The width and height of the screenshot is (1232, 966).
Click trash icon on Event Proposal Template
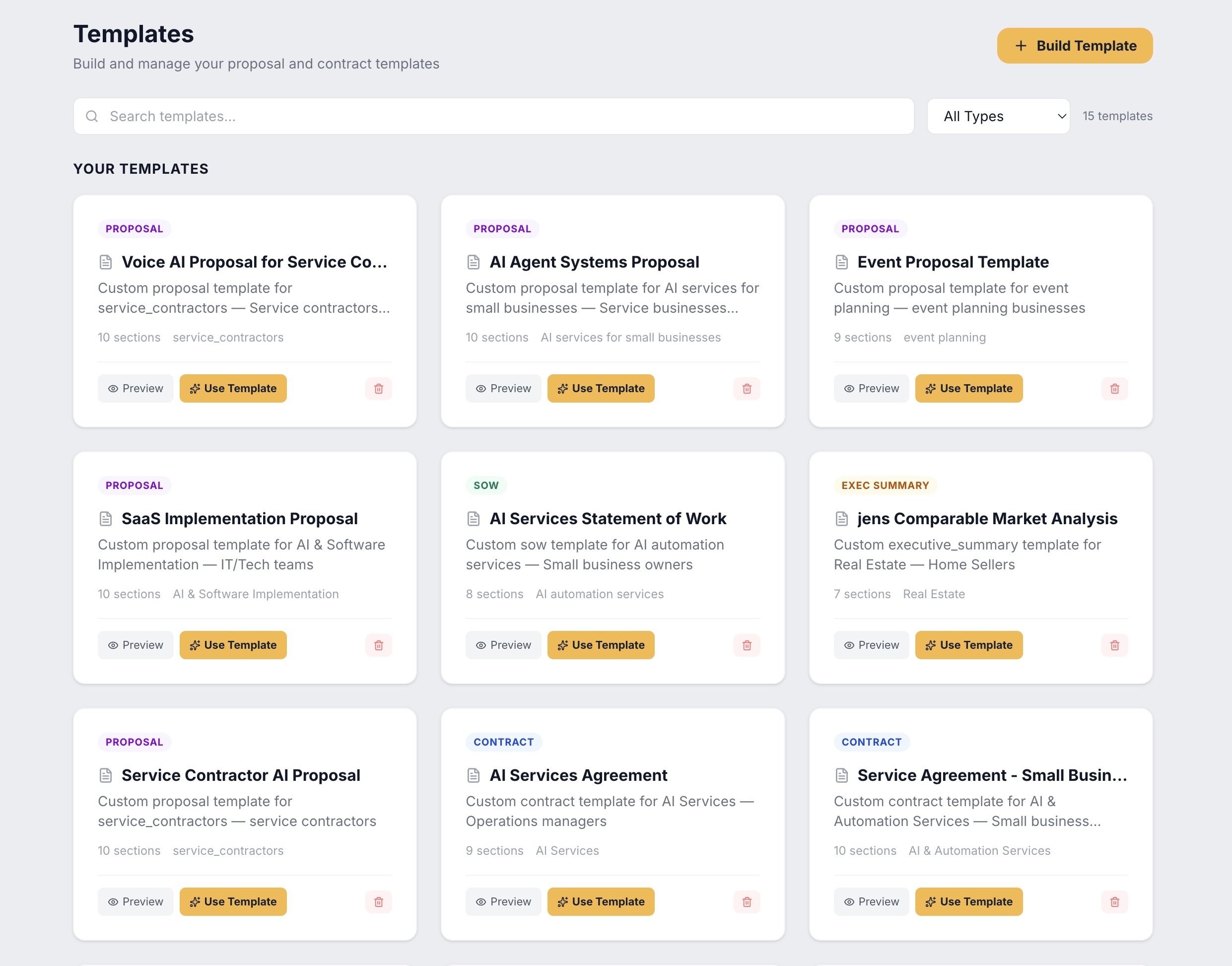(x=1114, y=389)
